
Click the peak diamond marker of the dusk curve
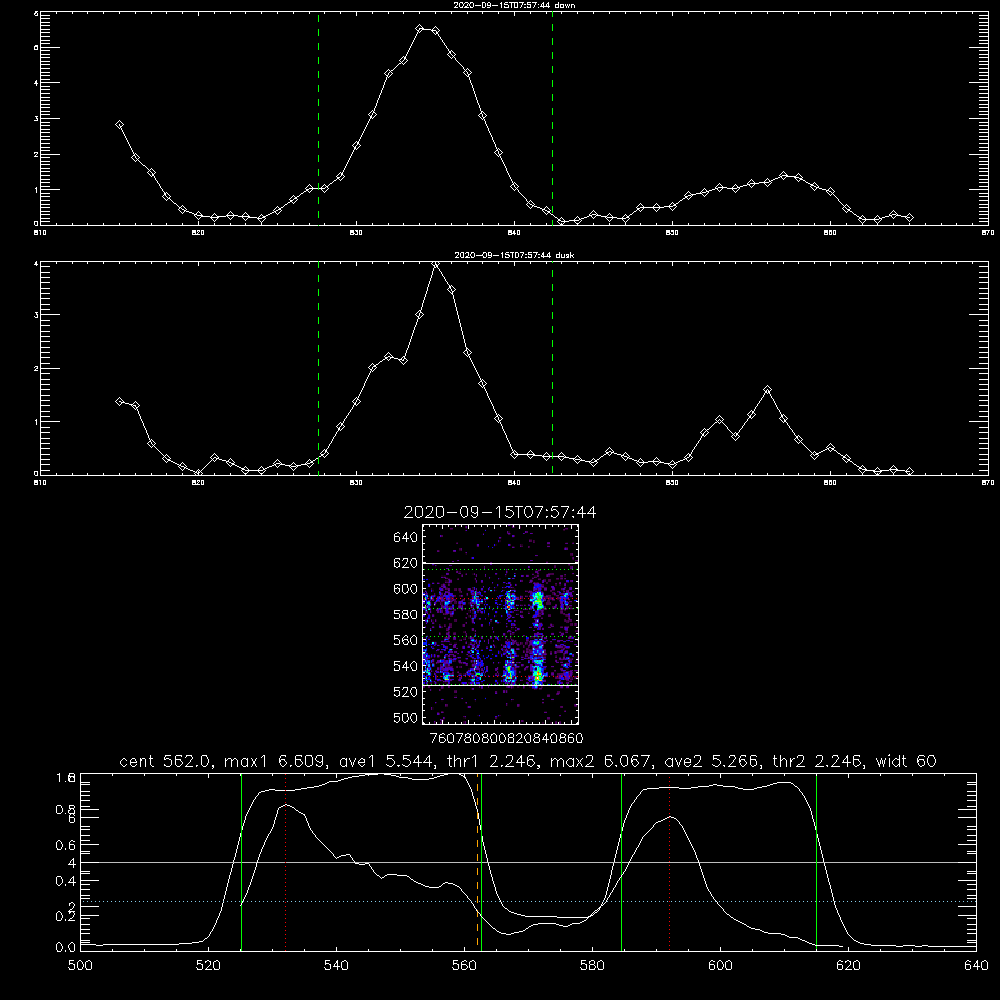coord(436,264)
